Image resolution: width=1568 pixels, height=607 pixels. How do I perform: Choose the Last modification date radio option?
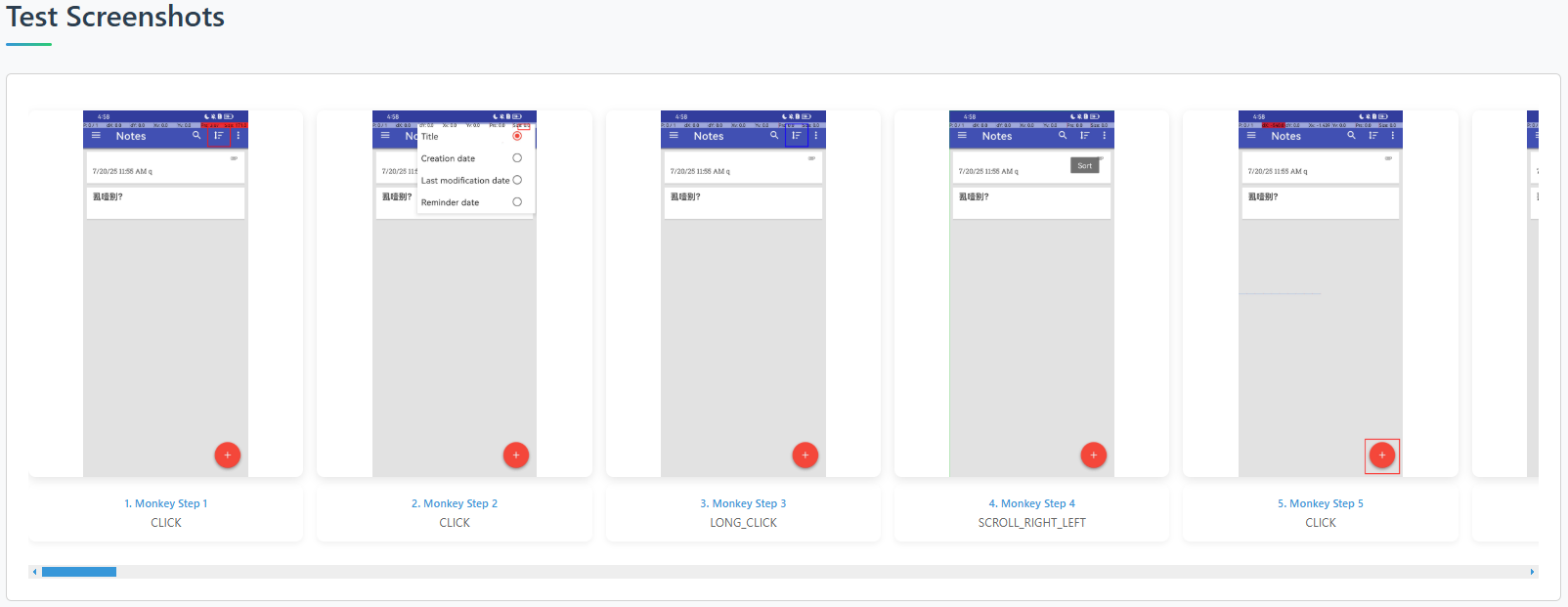click(517, 180)
